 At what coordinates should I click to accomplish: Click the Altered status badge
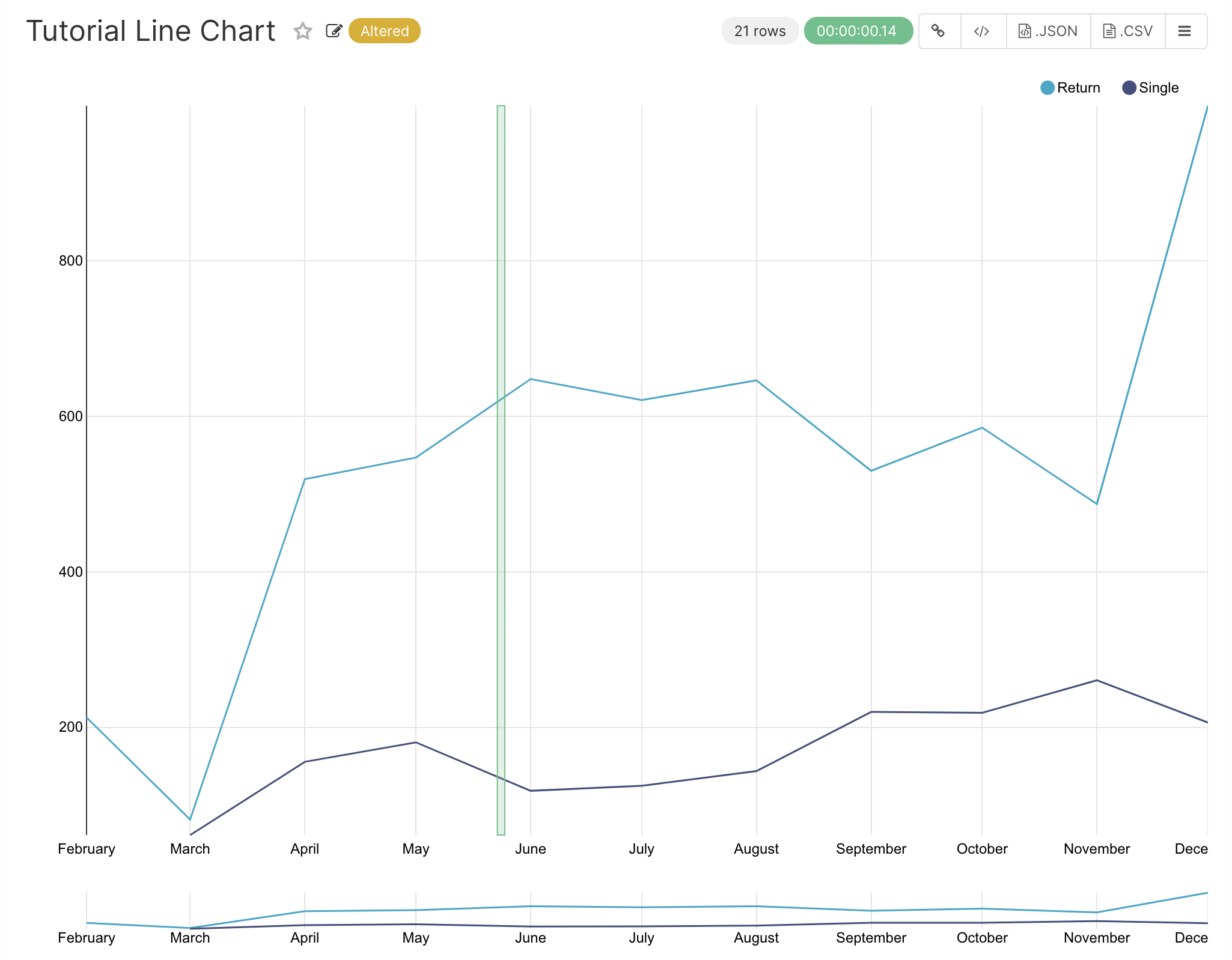pyautogui.click(x=385, y=31)
